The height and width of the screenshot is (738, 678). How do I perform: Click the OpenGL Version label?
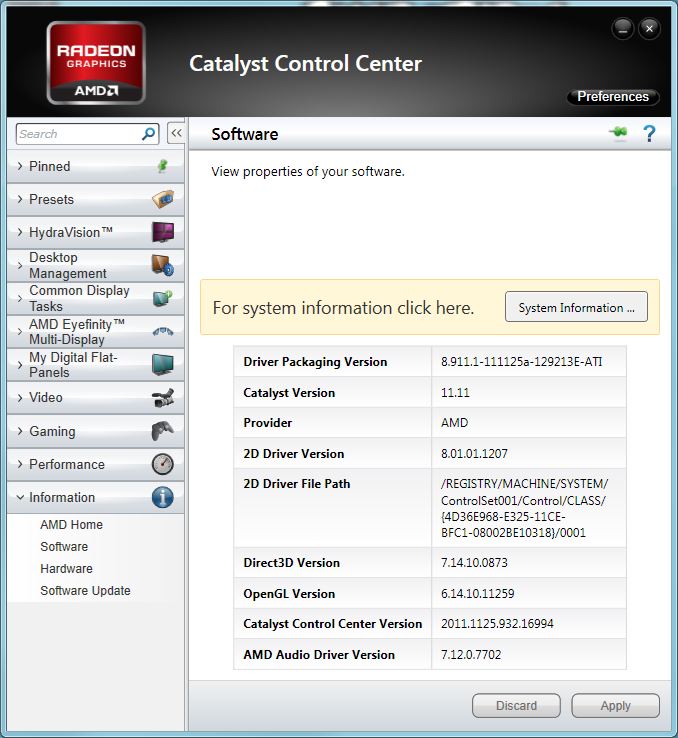coord(289,594)
